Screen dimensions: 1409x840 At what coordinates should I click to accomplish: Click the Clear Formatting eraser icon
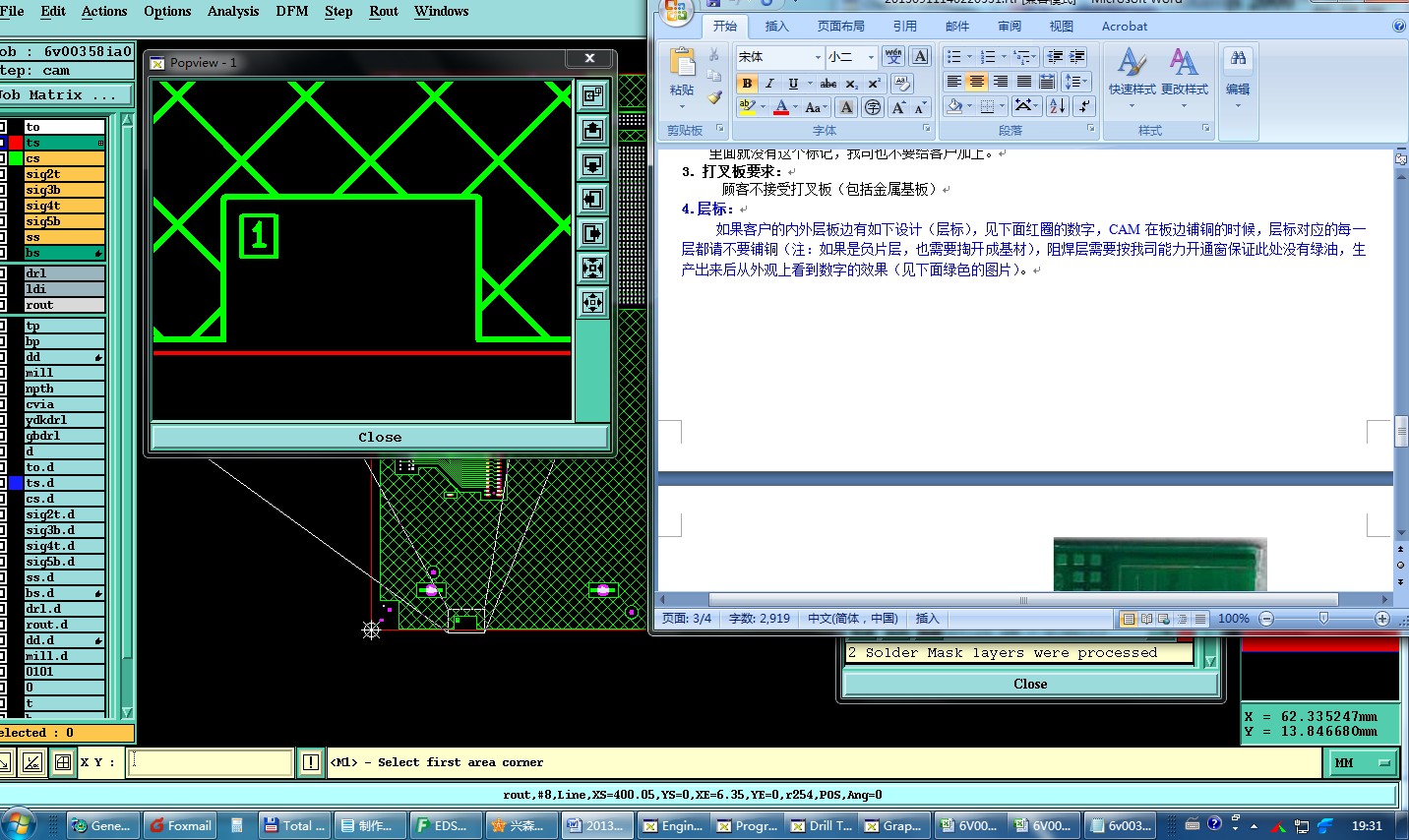click(x=901, y=84)
